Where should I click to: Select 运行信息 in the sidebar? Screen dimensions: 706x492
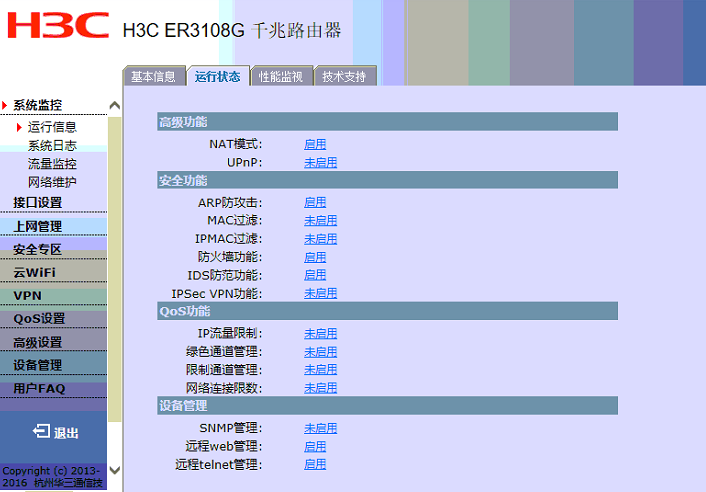[52, 127]
